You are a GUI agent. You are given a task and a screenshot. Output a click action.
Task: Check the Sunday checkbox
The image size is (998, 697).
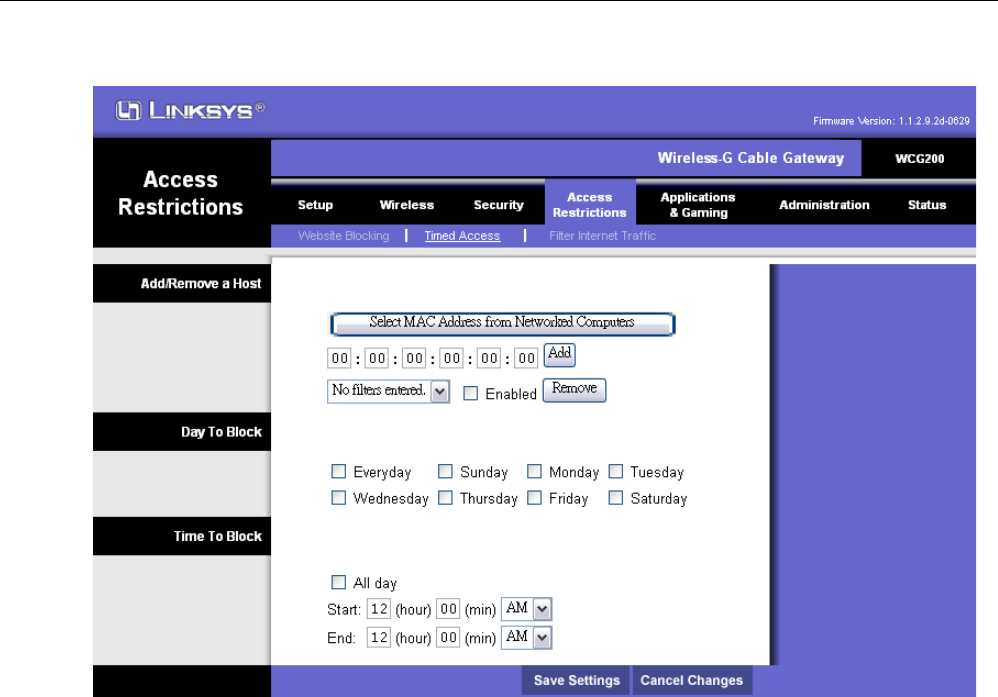tap(445, 471)
